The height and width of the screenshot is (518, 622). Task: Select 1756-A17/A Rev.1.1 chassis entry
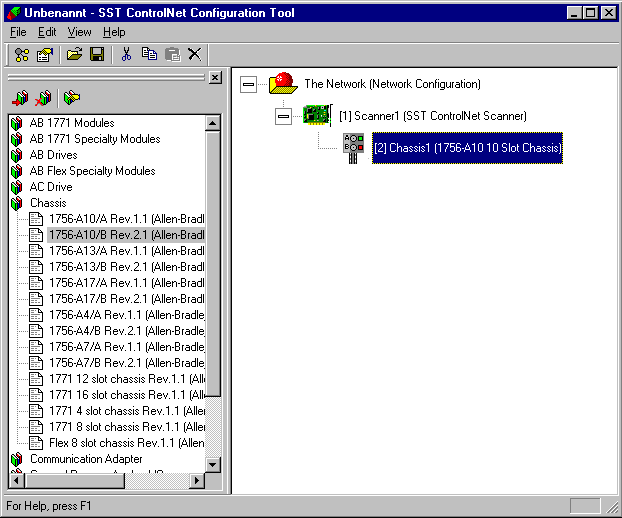pyautogui.click(x=127, y=283)
